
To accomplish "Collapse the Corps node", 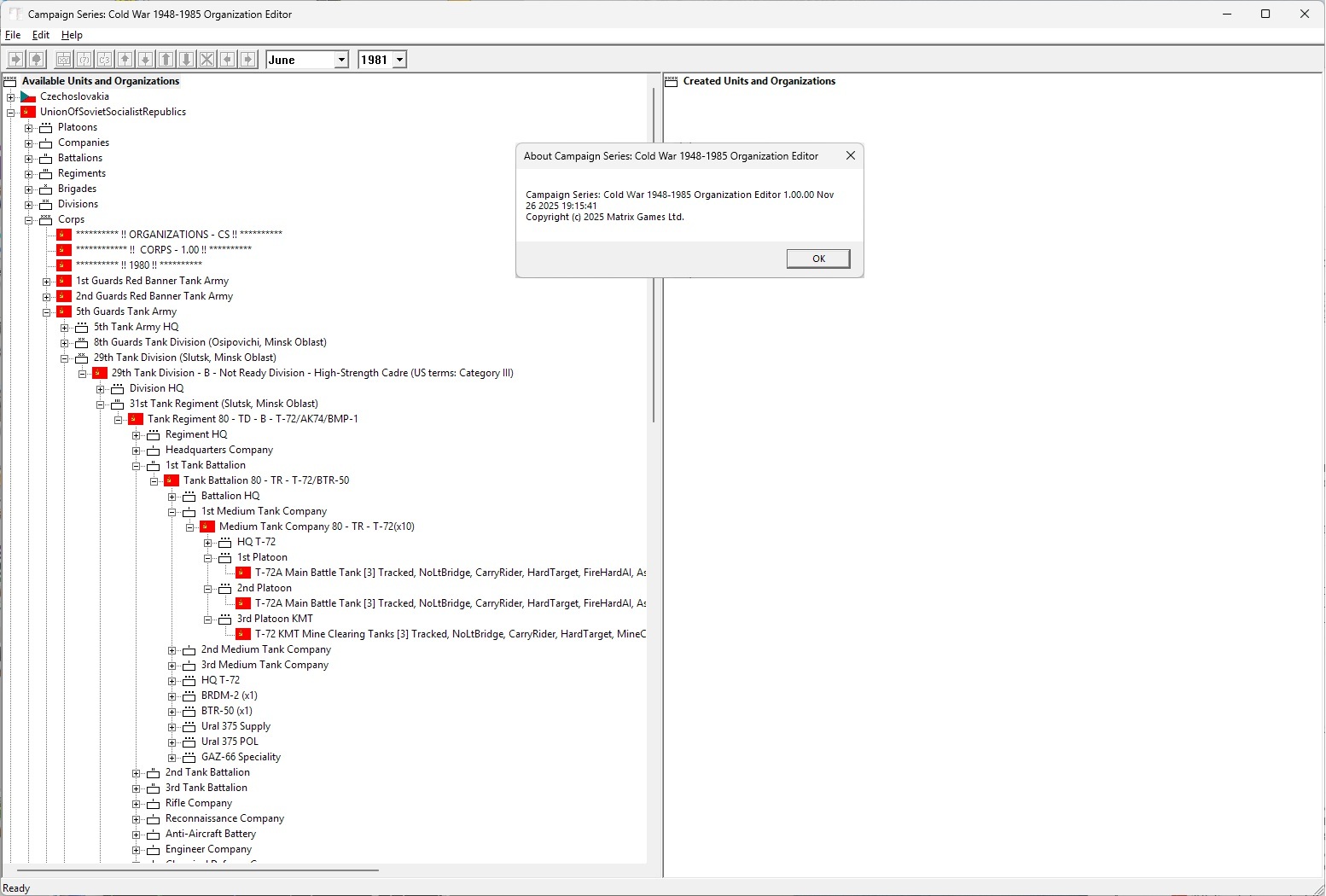I will (28, 220).
